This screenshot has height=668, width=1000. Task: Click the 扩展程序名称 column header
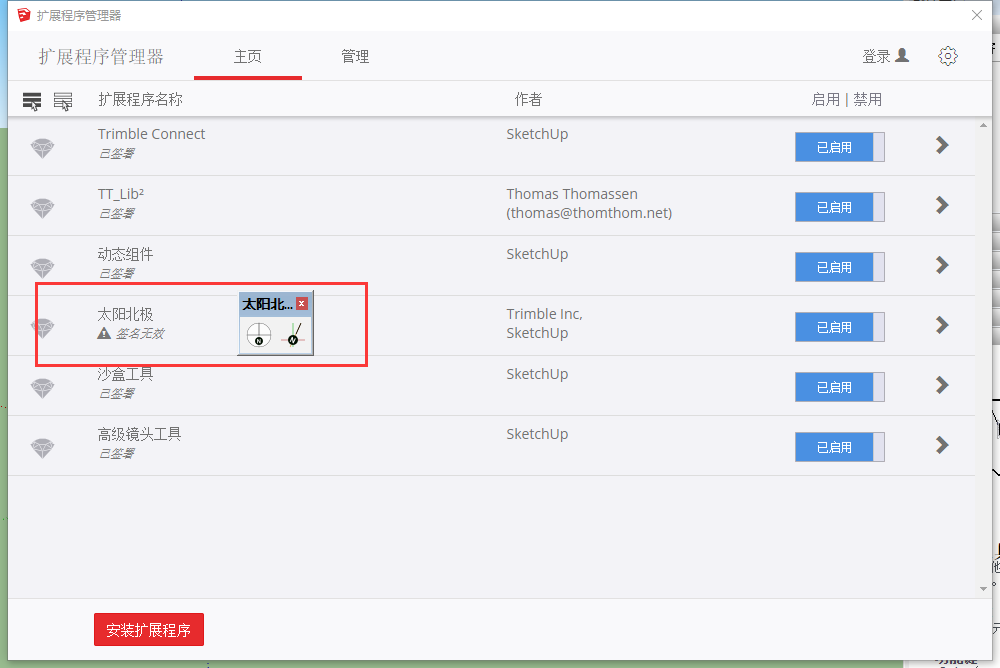tap(140, 100)
